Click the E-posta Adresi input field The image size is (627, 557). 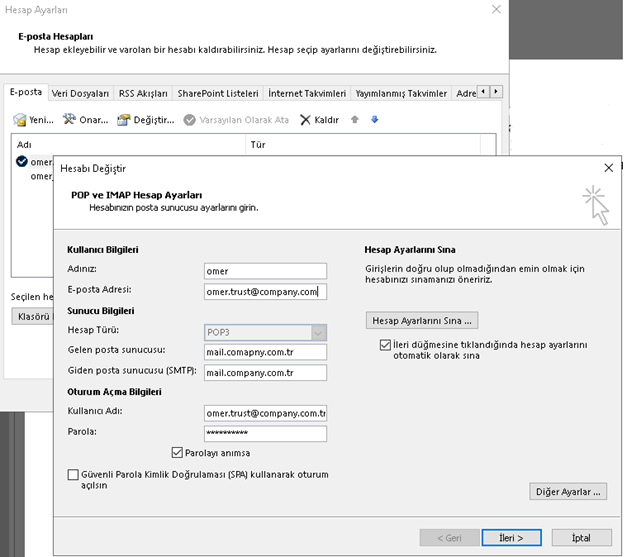tap(265, 292)
